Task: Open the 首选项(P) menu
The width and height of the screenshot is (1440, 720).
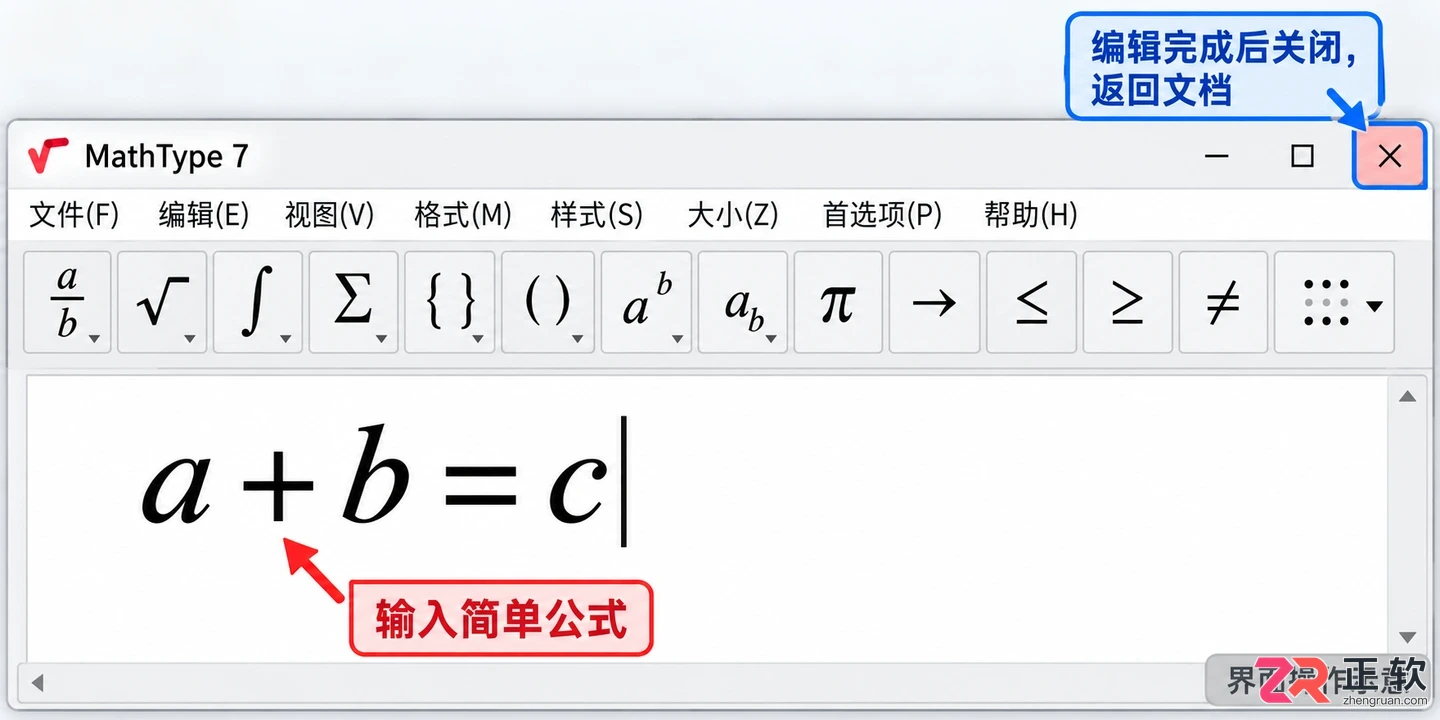Action: pos(882,214)
